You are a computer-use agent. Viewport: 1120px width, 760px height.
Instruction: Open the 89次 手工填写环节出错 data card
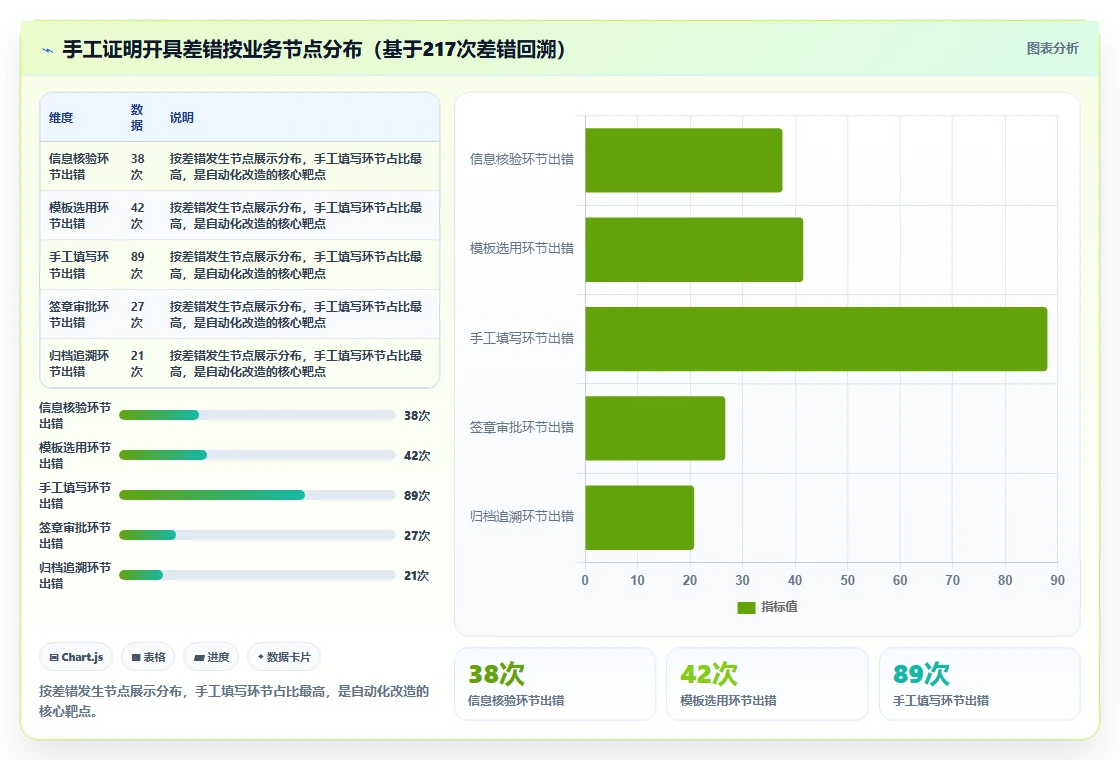979,684
